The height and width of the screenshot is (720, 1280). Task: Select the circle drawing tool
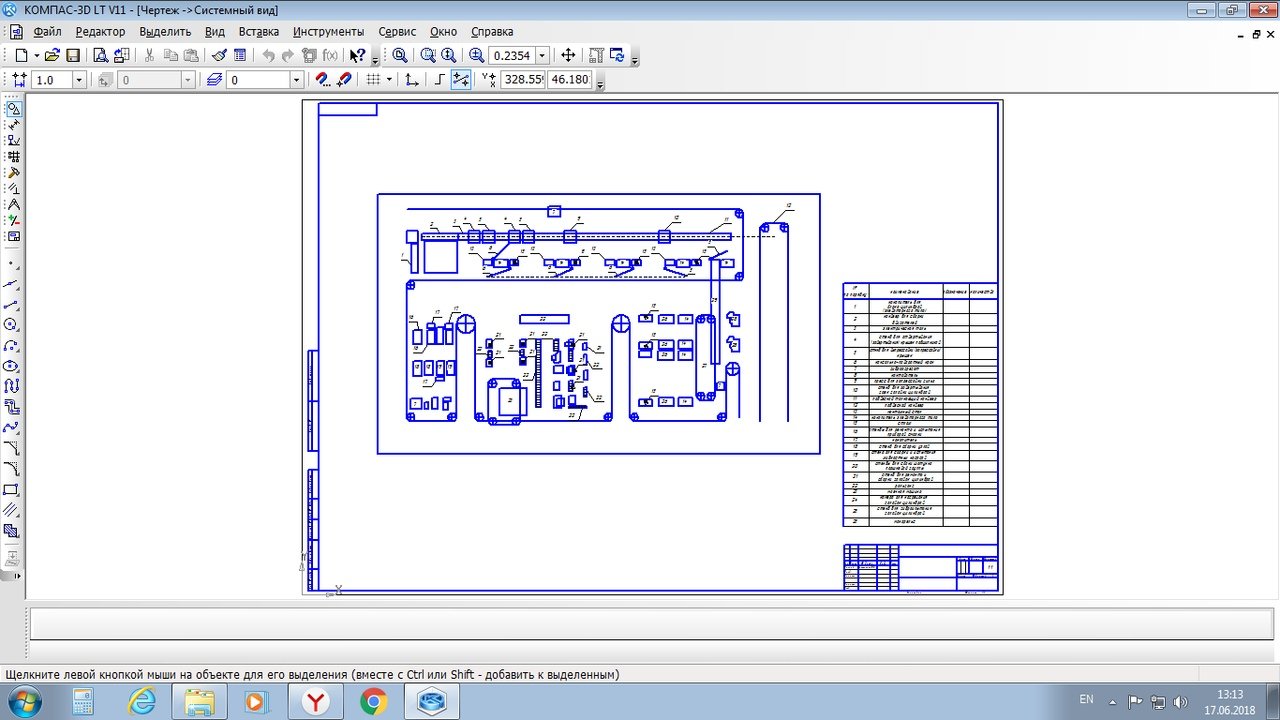pyautogui.click(x=12, y=324)
